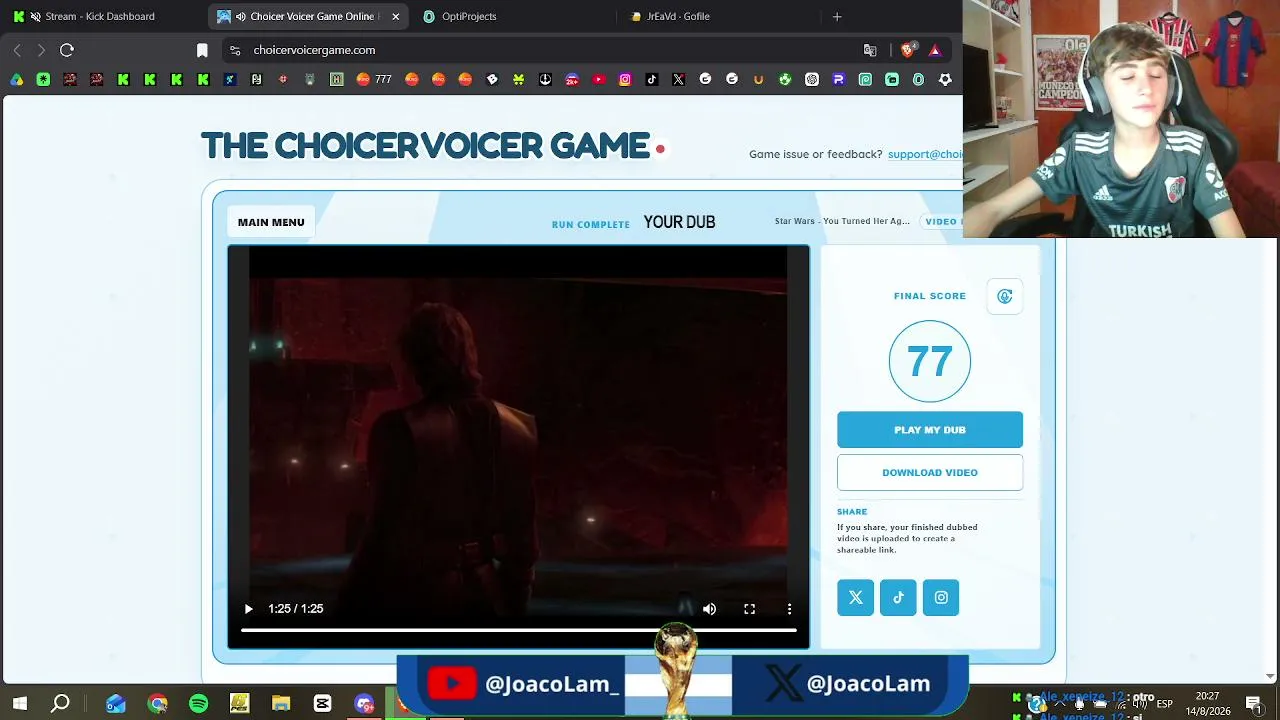
Task: Open the translate page icon
Action: tap(870, 50)
